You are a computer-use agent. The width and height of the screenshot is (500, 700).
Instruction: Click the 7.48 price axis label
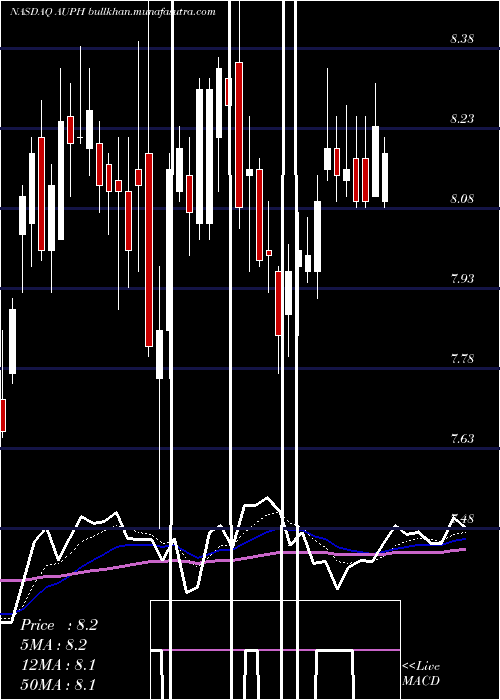pos(462,518)
